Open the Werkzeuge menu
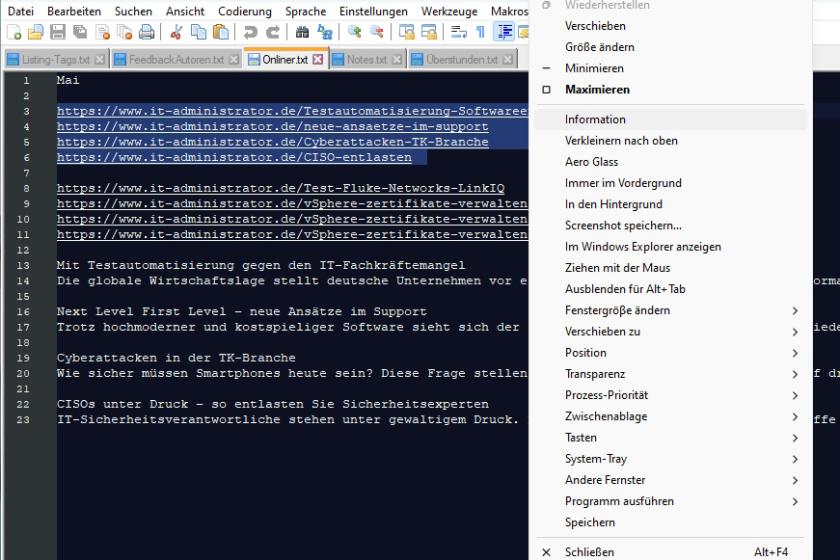The height and width of the screenshot is (560, 840). (x=449, y=11)
